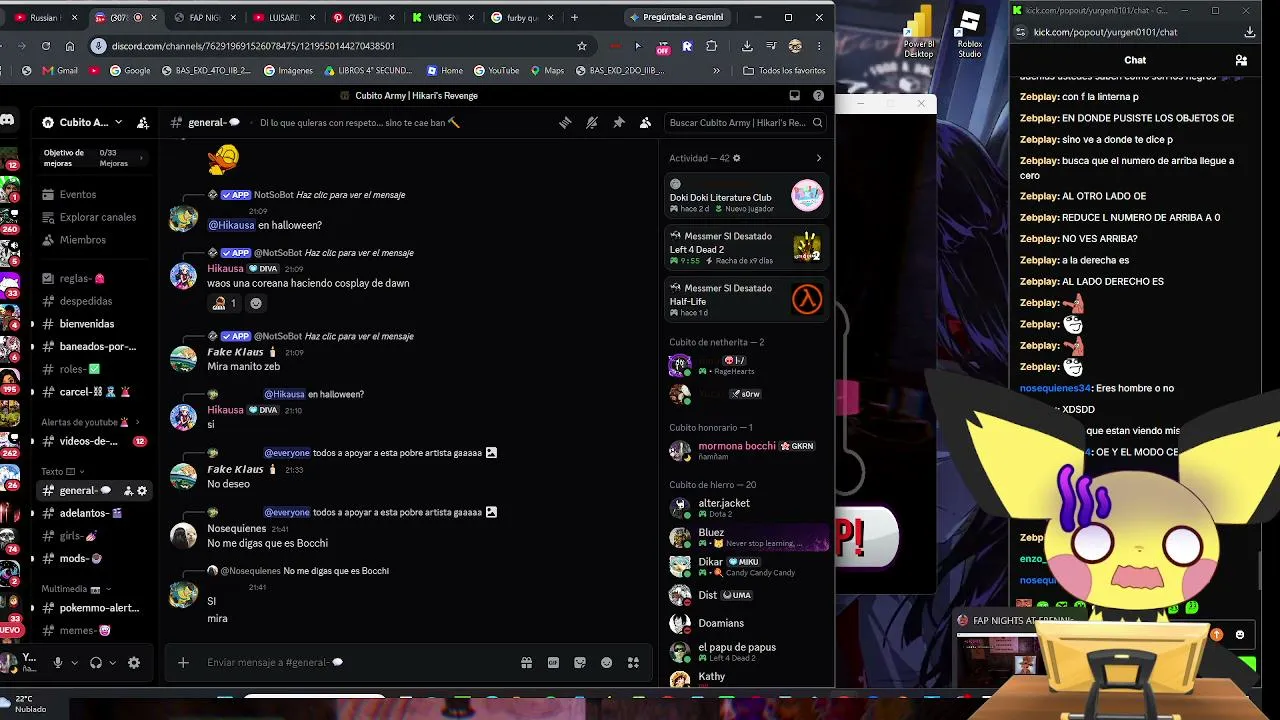Open Kick chat user list icon

click(x=1241, y=60)
